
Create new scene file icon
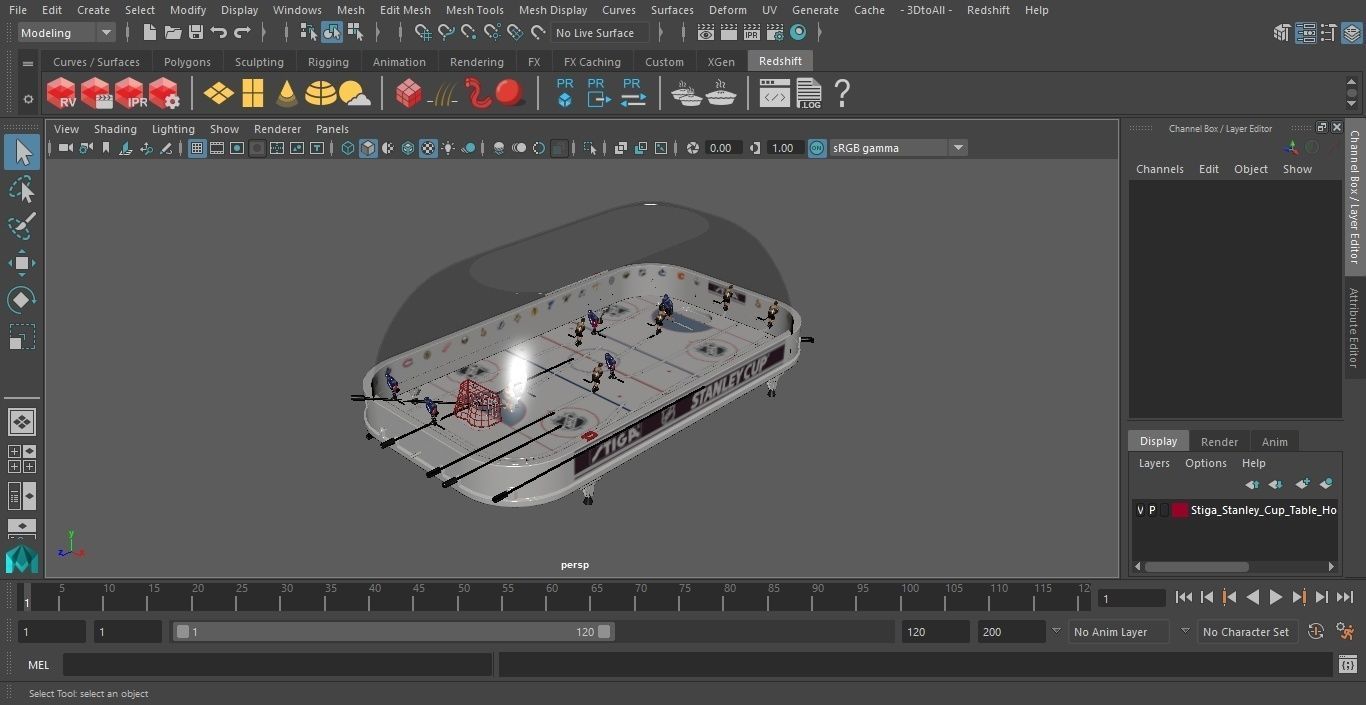pyautogui.click(x=149, y=33)
